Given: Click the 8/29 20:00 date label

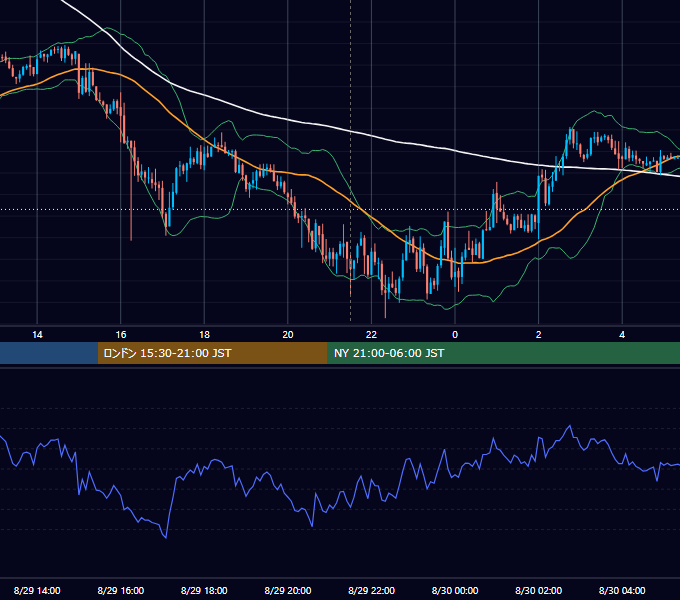Looking at the screenshot, I should 288,590.
